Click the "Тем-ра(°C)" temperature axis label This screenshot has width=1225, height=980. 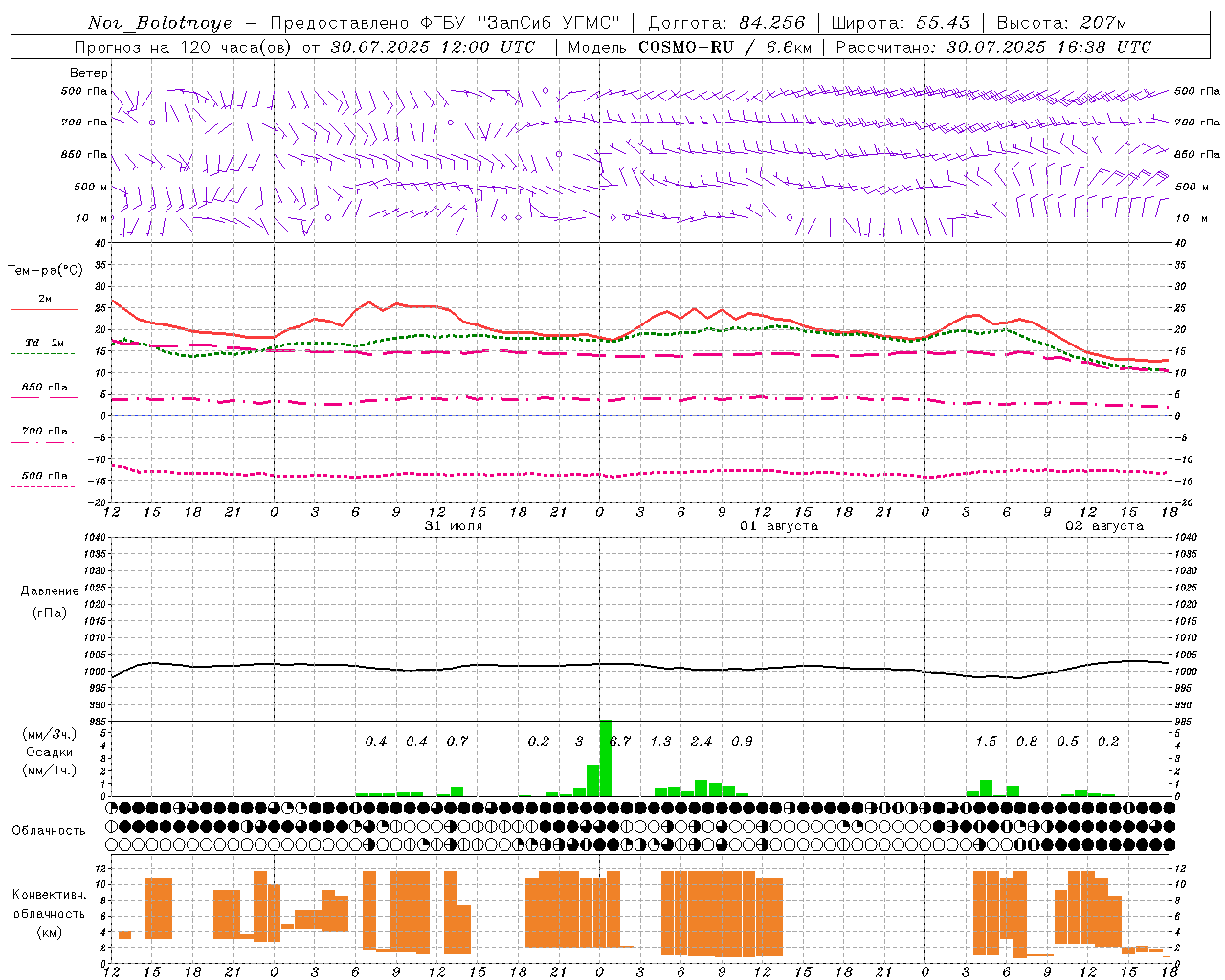coord(45,271)
